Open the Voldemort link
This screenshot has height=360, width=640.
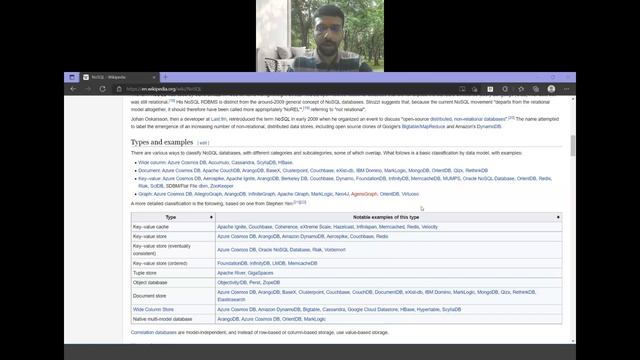[335, 249]
